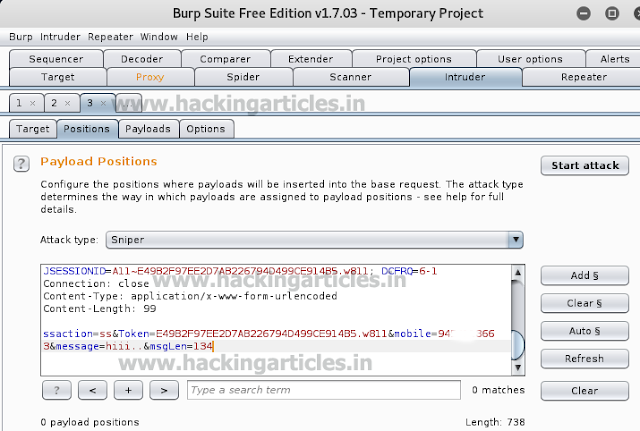Screen dimensions: 640x431
Task: Click the Content-Type header line
Action: pyautogui.click(x=190, y=296)
